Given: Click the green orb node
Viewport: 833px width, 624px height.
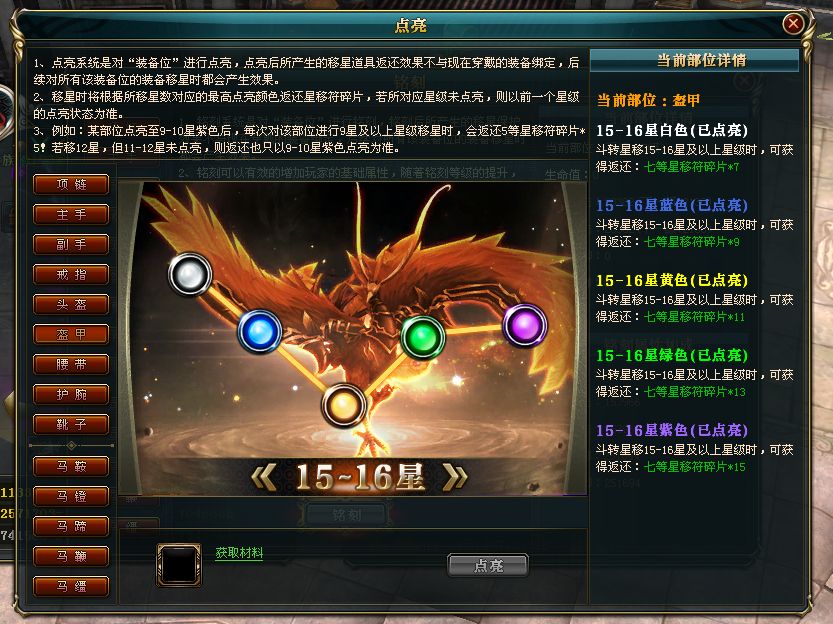Looking at the screenshot, I should (x=423, y=337).
